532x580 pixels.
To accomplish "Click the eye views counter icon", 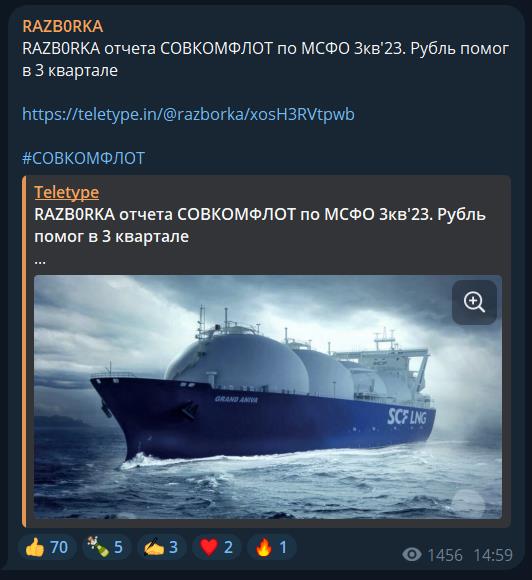I will [411, 554].
